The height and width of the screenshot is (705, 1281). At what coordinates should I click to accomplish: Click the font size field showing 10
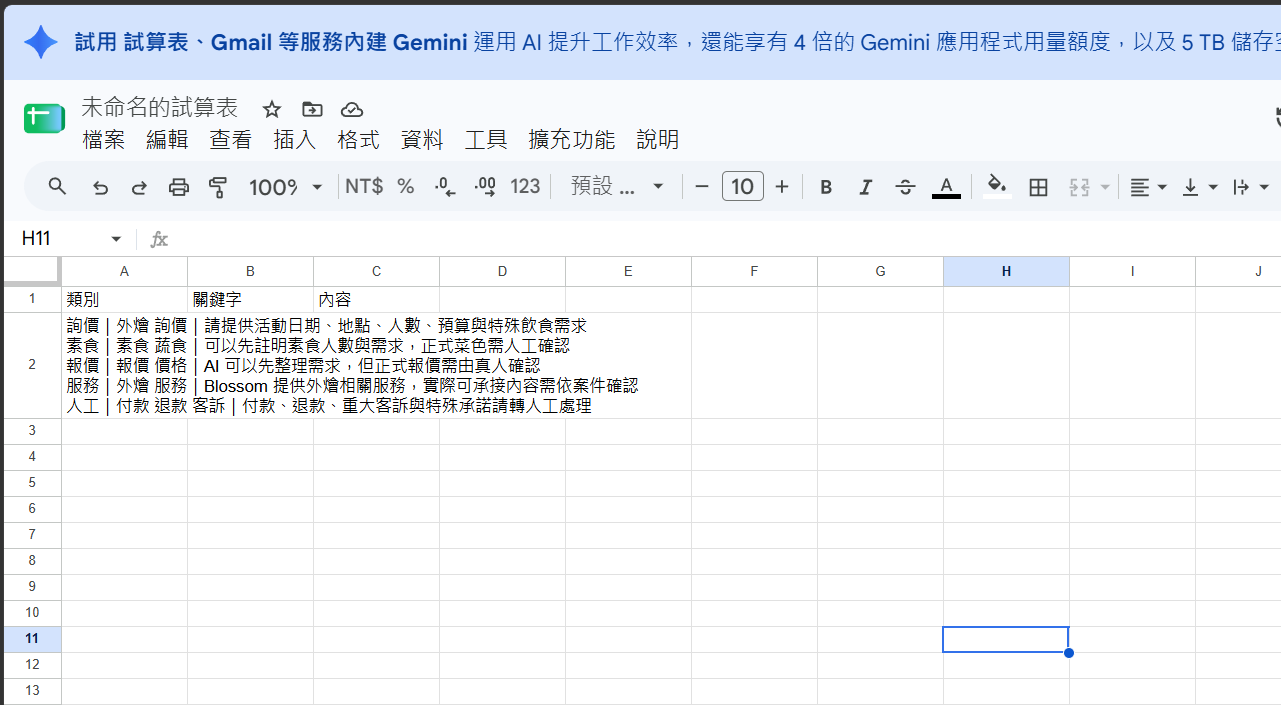point(743,187)
